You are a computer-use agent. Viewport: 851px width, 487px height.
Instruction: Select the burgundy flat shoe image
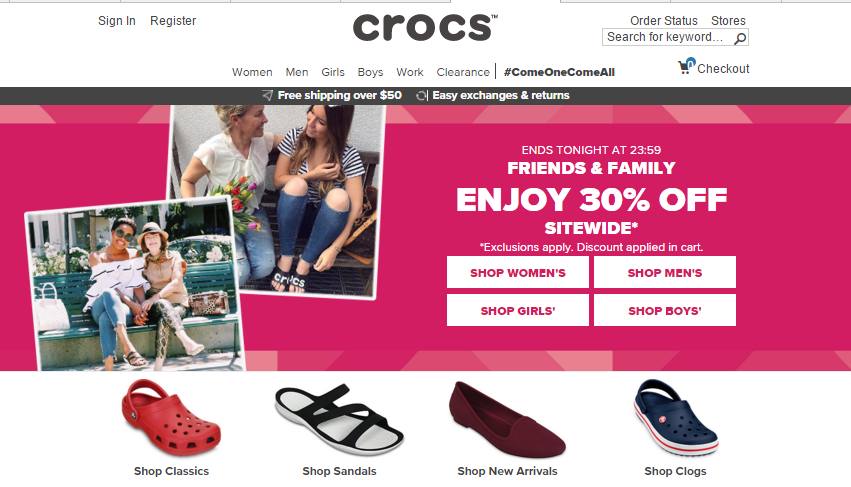coord(507,419)
